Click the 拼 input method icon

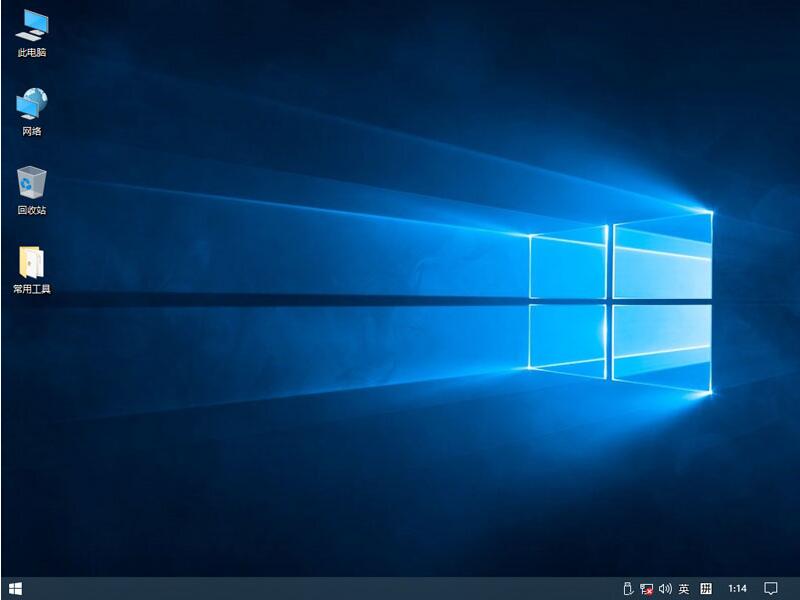[706, 589]
